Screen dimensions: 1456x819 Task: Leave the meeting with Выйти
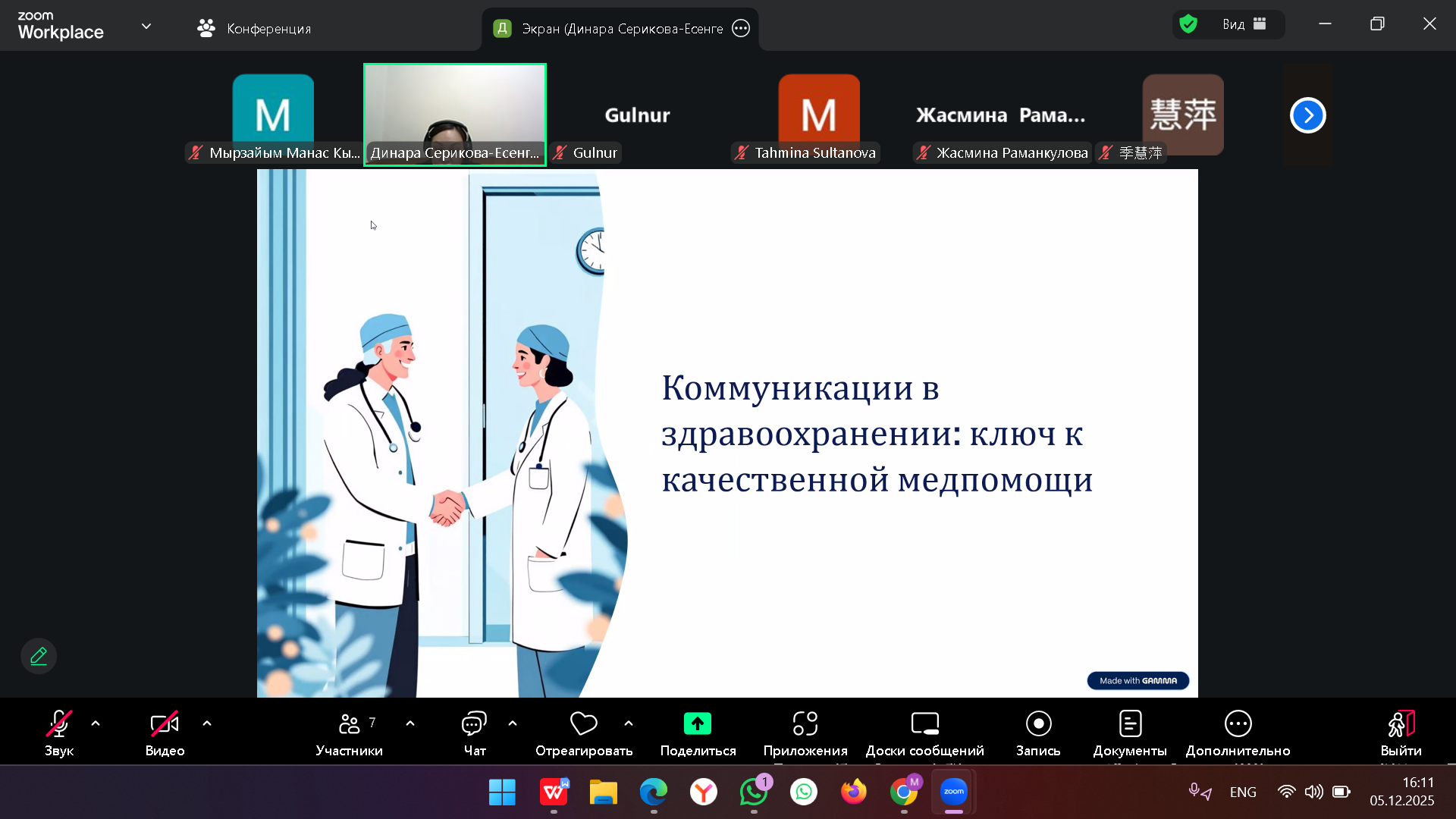[x=1400, y=725]
